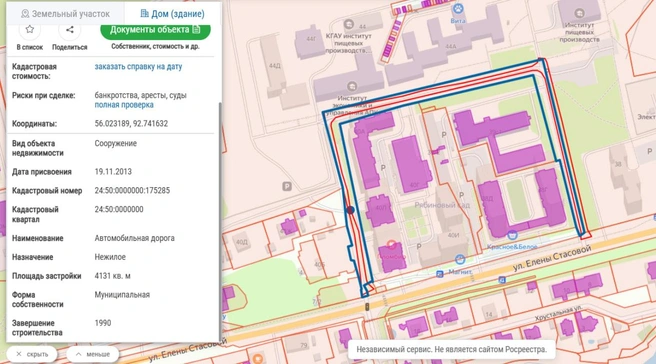The width and height of the screenshot is (656, 364).
Task: Click building 40Л on the map
Action: pos(380,210)
